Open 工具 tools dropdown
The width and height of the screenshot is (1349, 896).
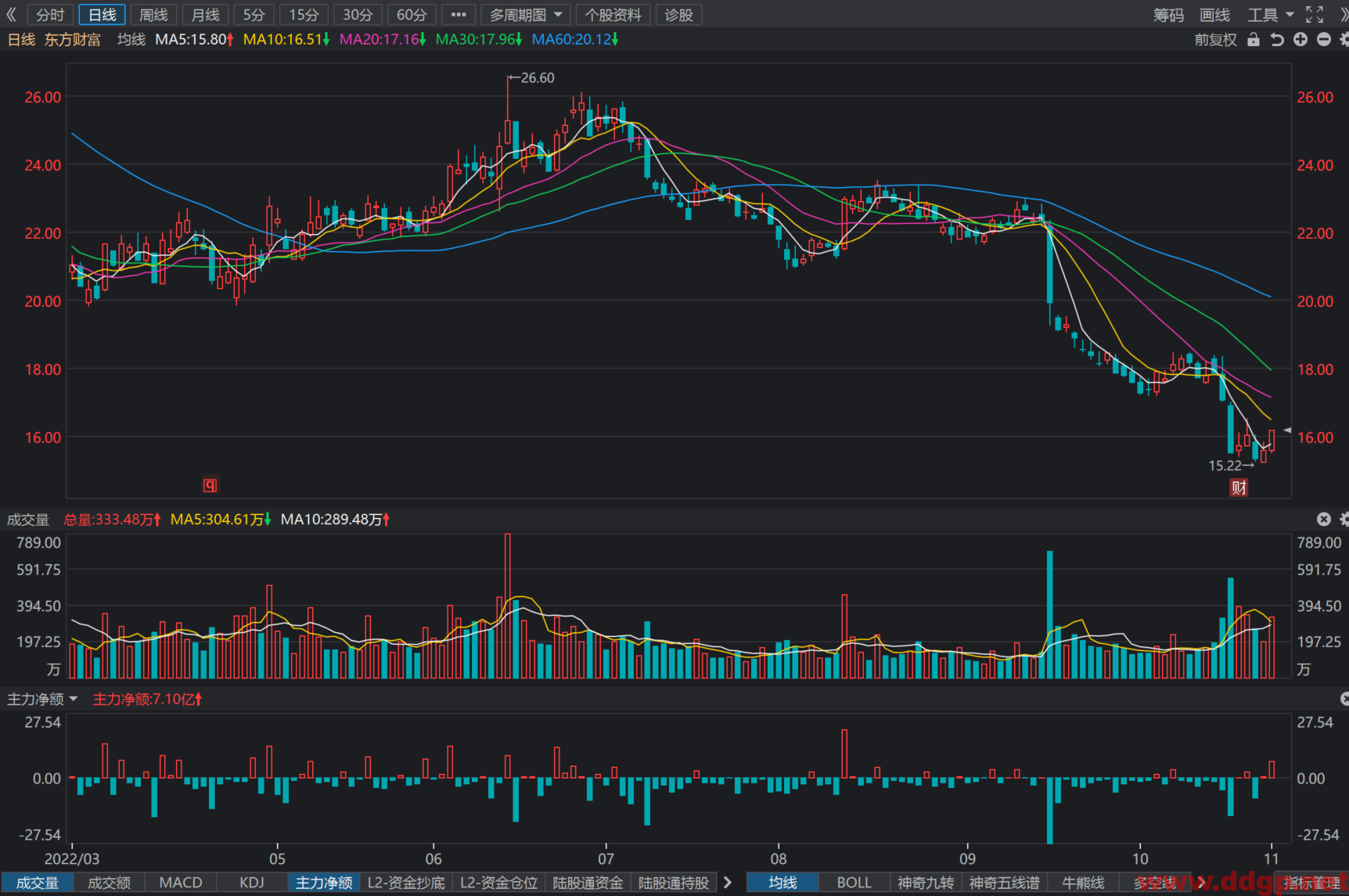pyautogui.click(x=1270, y=15)
